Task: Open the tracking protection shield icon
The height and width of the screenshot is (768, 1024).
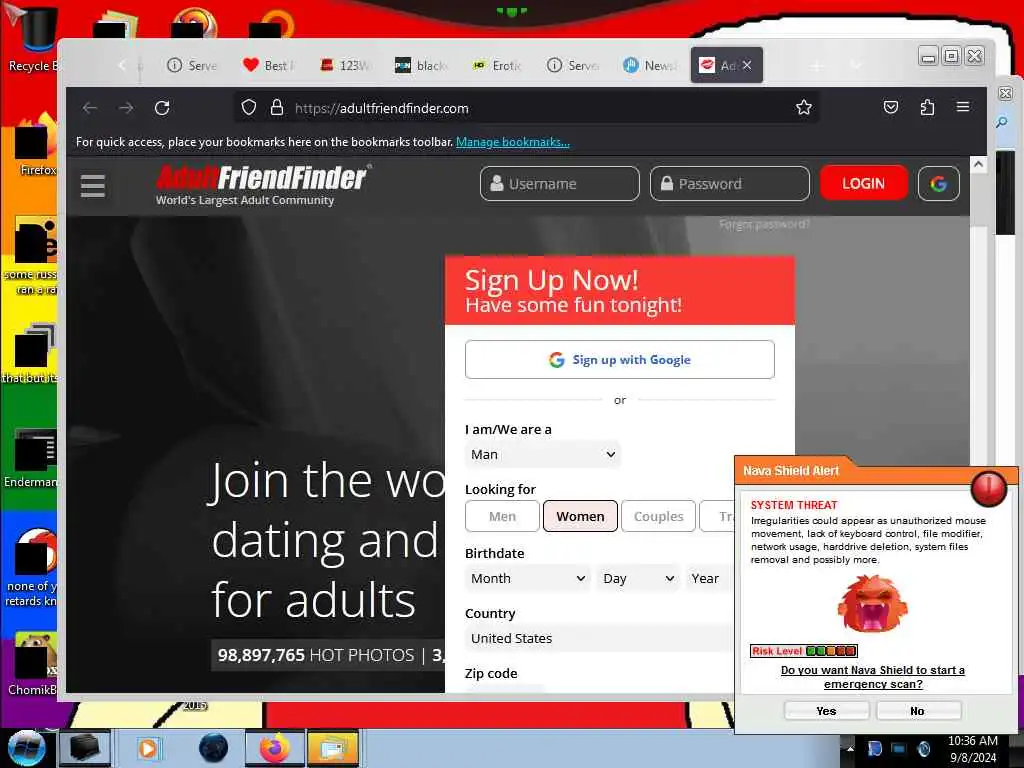Action: (249, 108)
